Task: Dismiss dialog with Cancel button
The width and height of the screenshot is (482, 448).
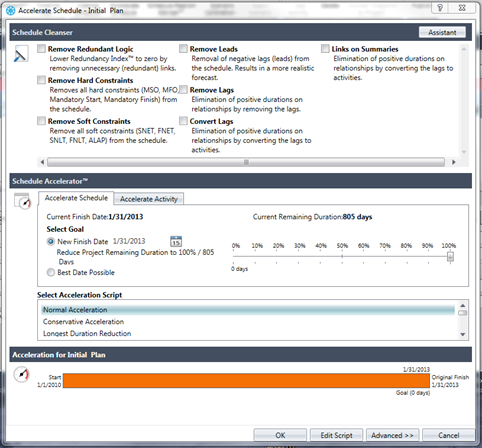Action: (x=448, y=435)
